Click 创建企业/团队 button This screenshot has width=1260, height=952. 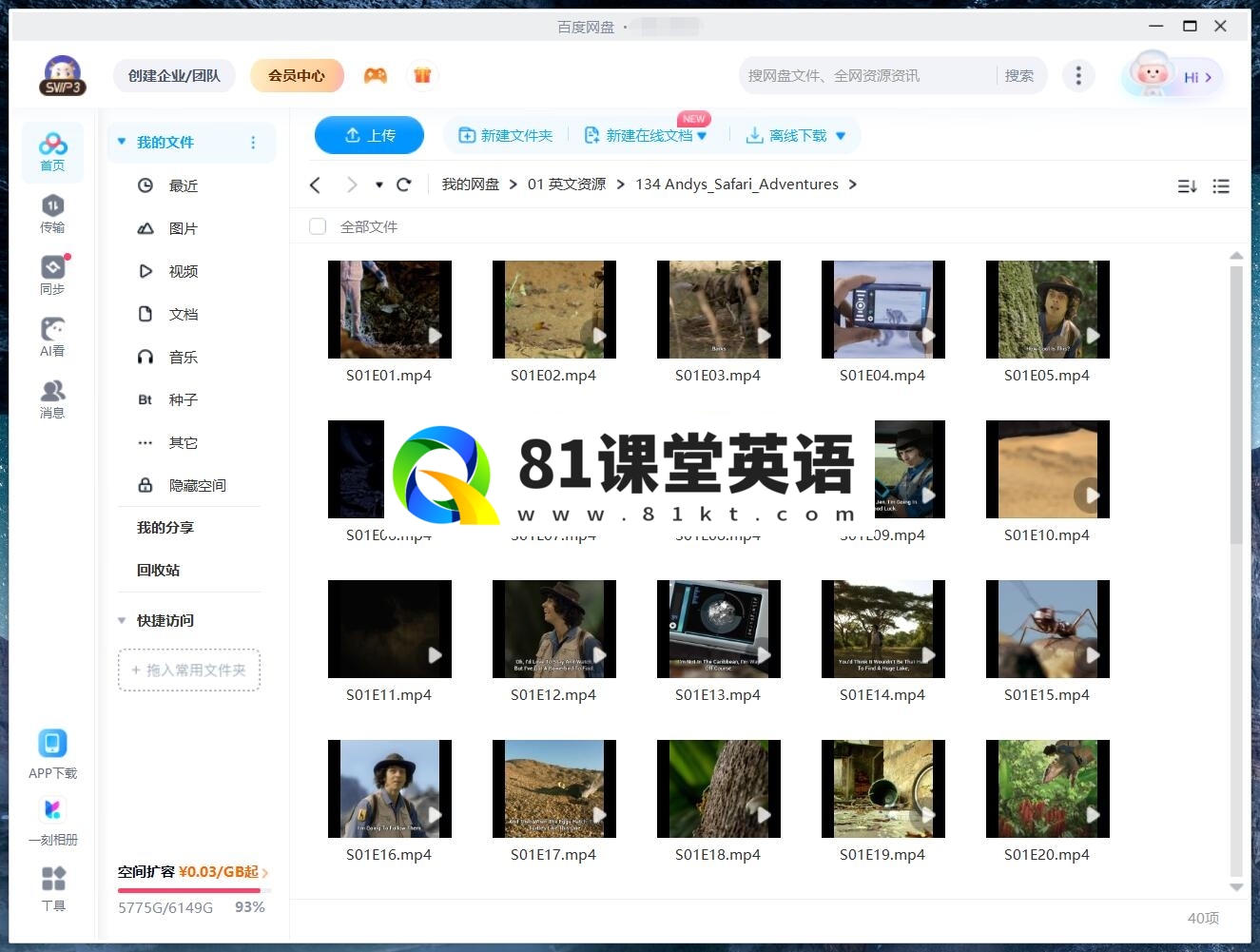tap(174, 75)
